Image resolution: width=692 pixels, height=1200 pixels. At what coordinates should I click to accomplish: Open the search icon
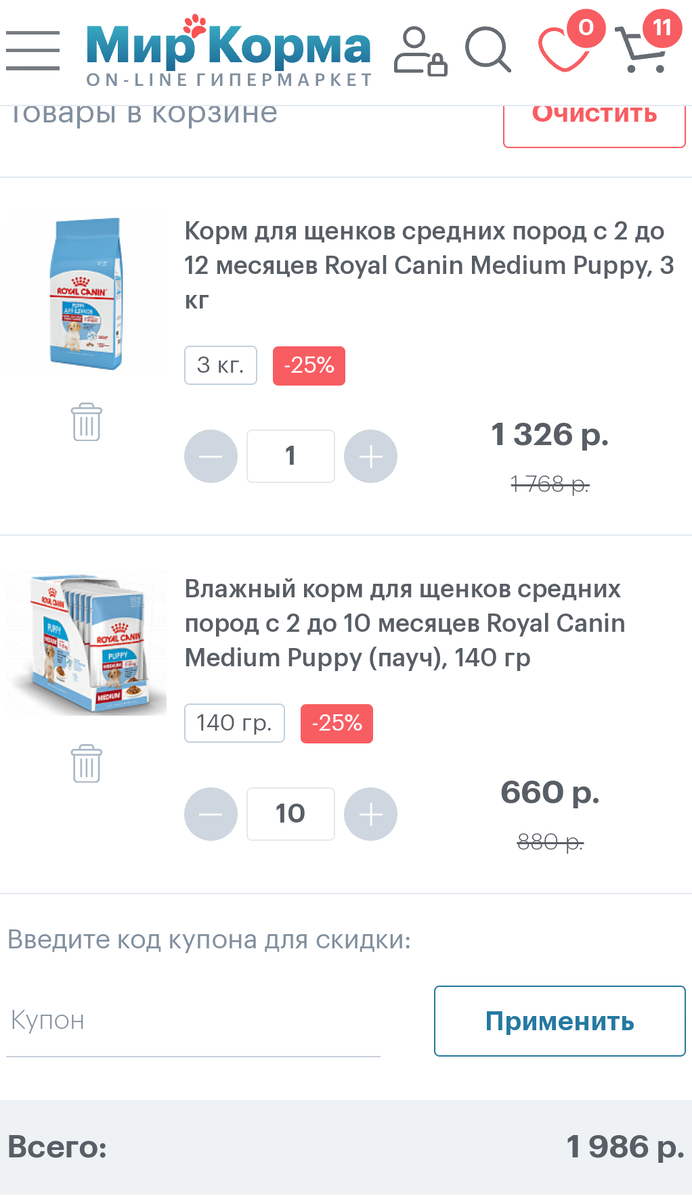[489, 50]
